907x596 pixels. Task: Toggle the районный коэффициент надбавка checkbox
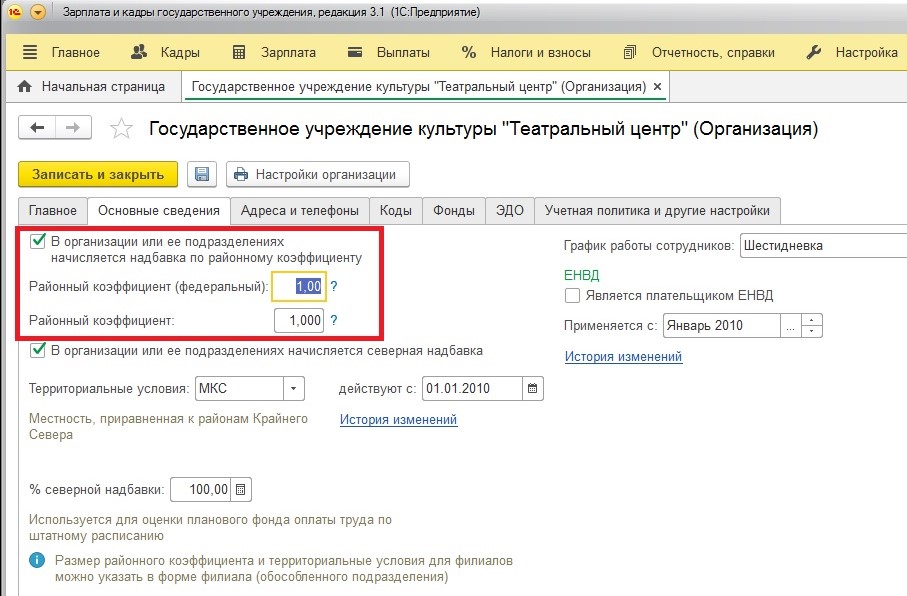pos(38,241)
